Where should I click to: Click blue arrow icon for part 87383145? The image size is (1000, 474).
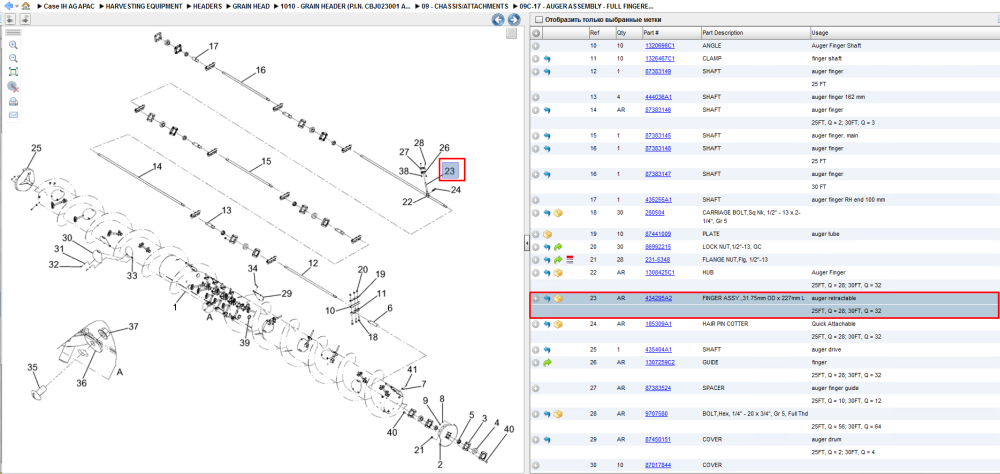[547, 136]
